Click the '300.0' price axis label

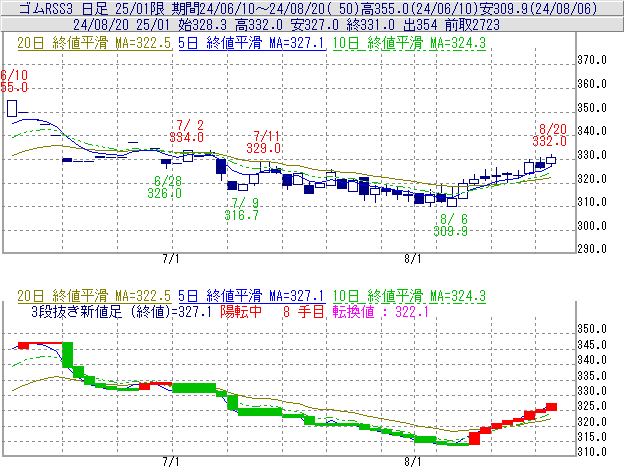tap(592, 226)
